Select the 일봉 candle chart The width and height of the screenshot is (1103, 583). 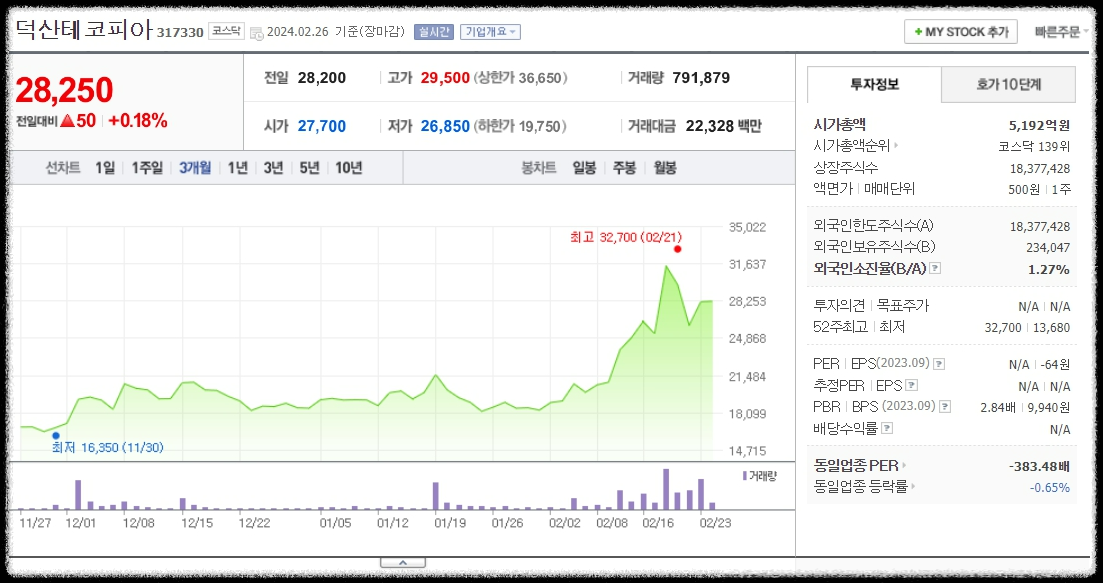(x=585, y=168)
